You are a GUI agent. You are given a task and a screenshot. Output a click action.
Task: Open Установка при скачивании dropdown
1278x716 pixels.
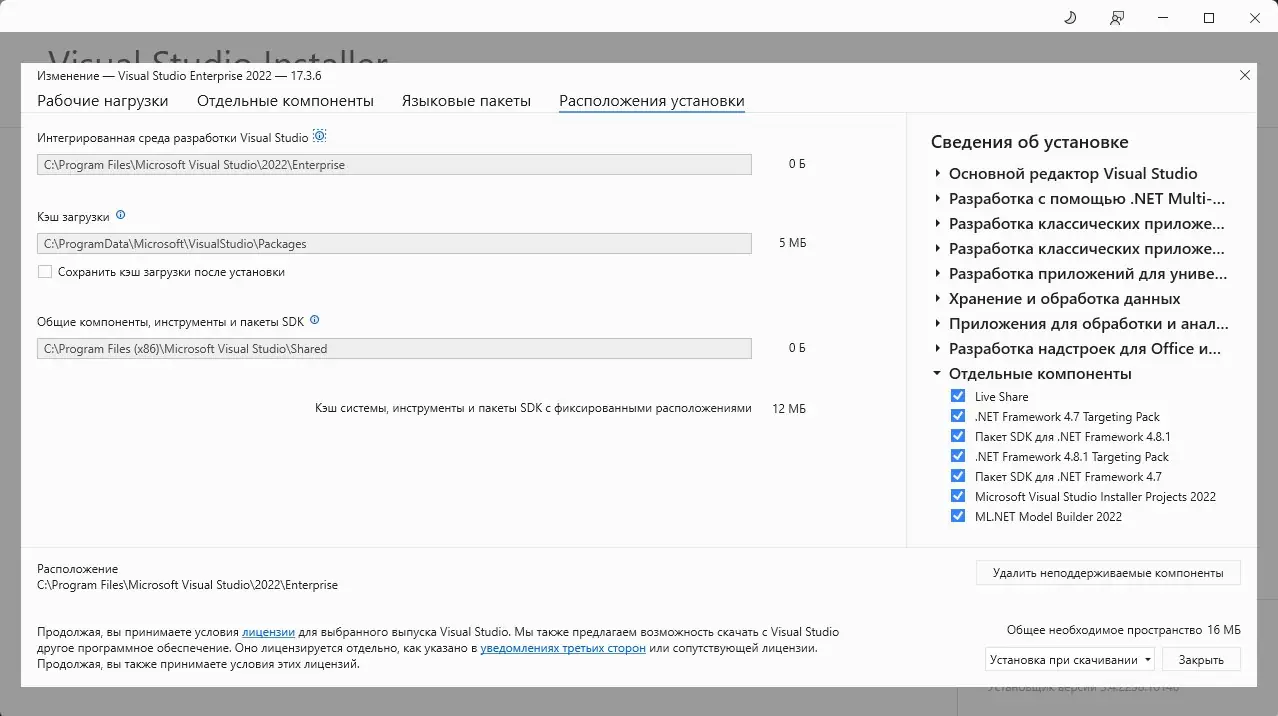(1069, 660)
